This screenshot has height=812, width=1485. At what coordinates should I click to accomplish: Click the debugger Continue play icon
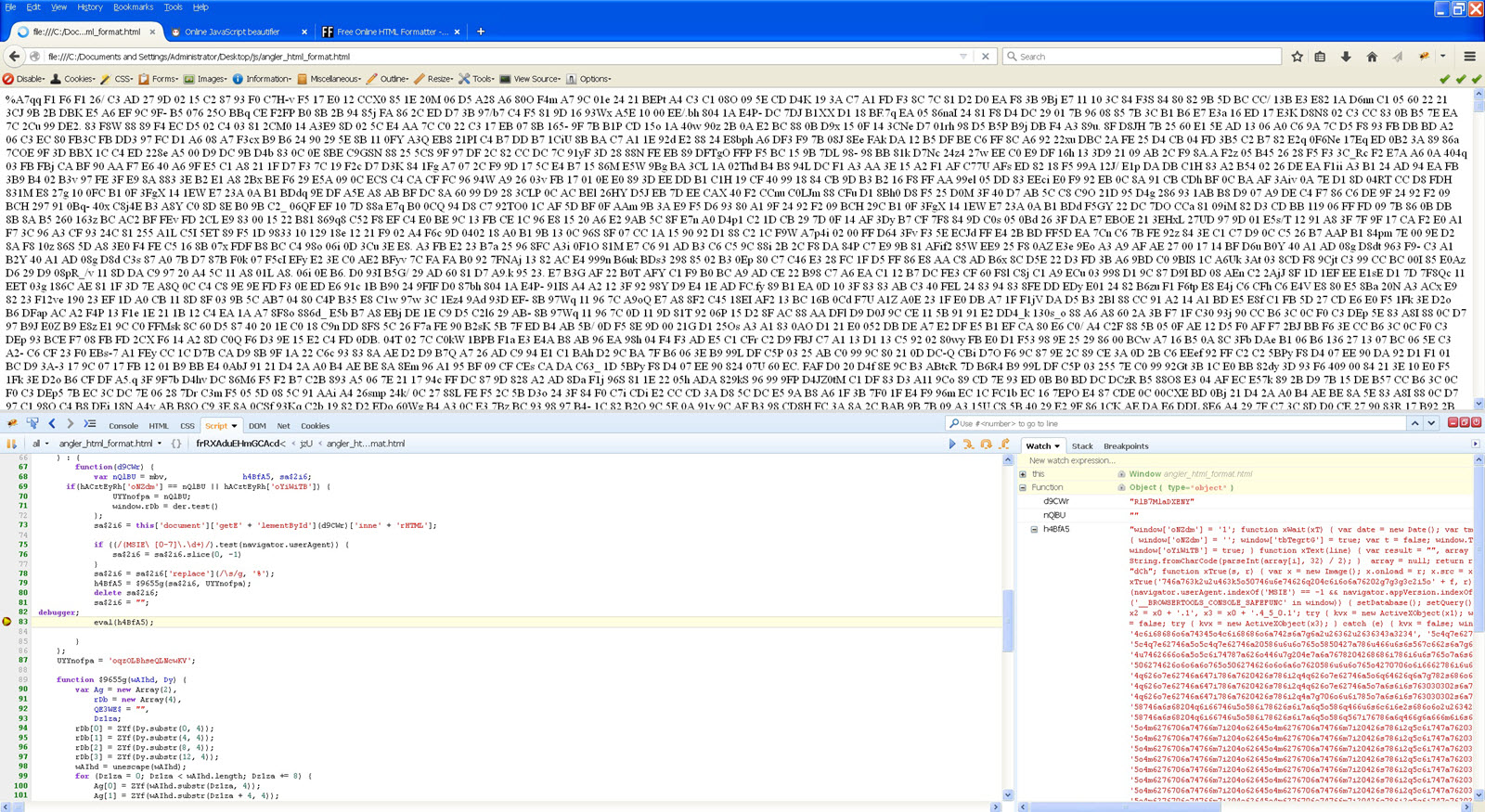(x=952, y=444)
